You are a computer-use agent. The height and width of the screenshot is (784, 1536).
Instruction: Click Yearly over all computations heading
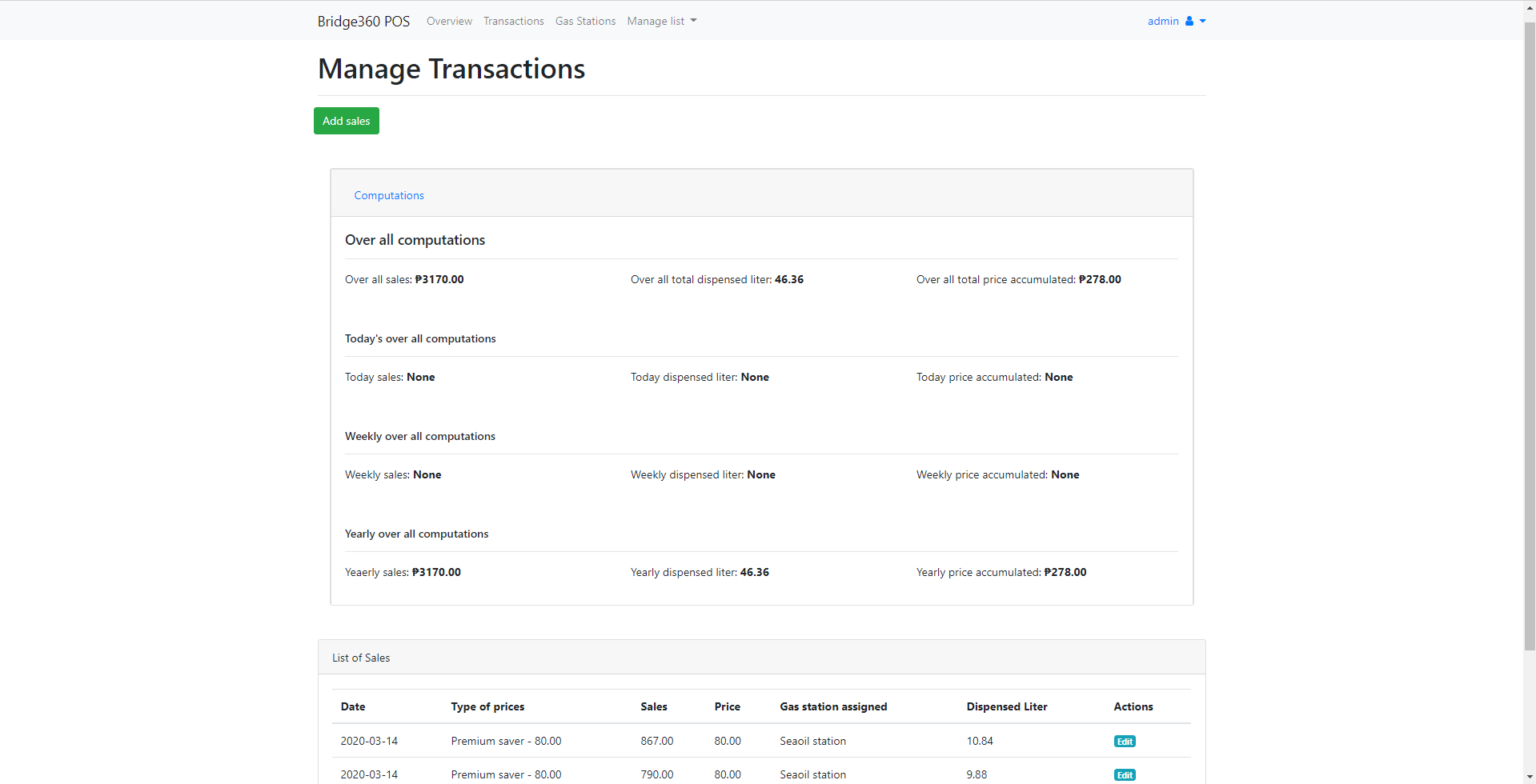tap(416, 534)
